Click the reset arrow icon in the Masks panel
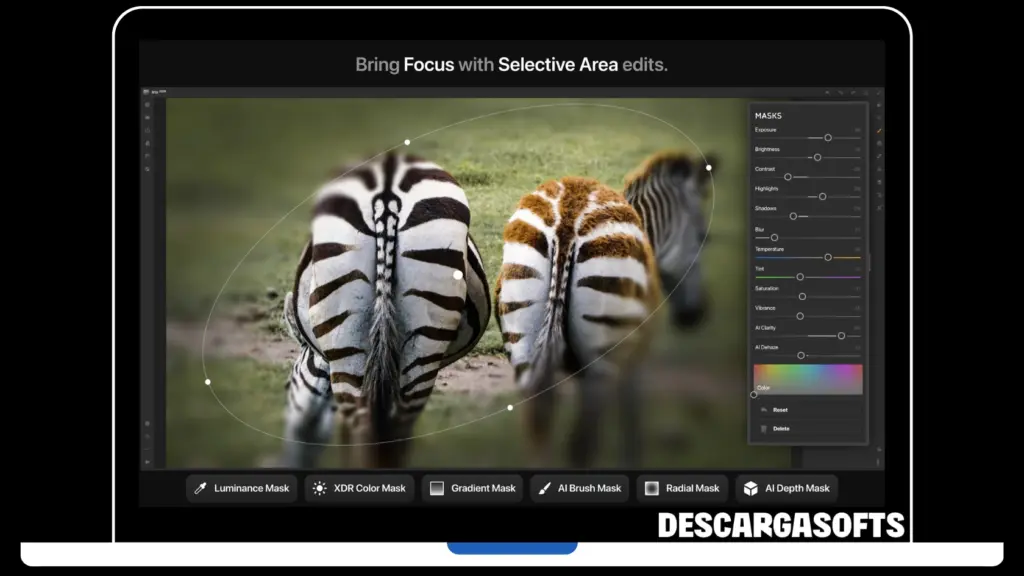 (x=764, y=408)
